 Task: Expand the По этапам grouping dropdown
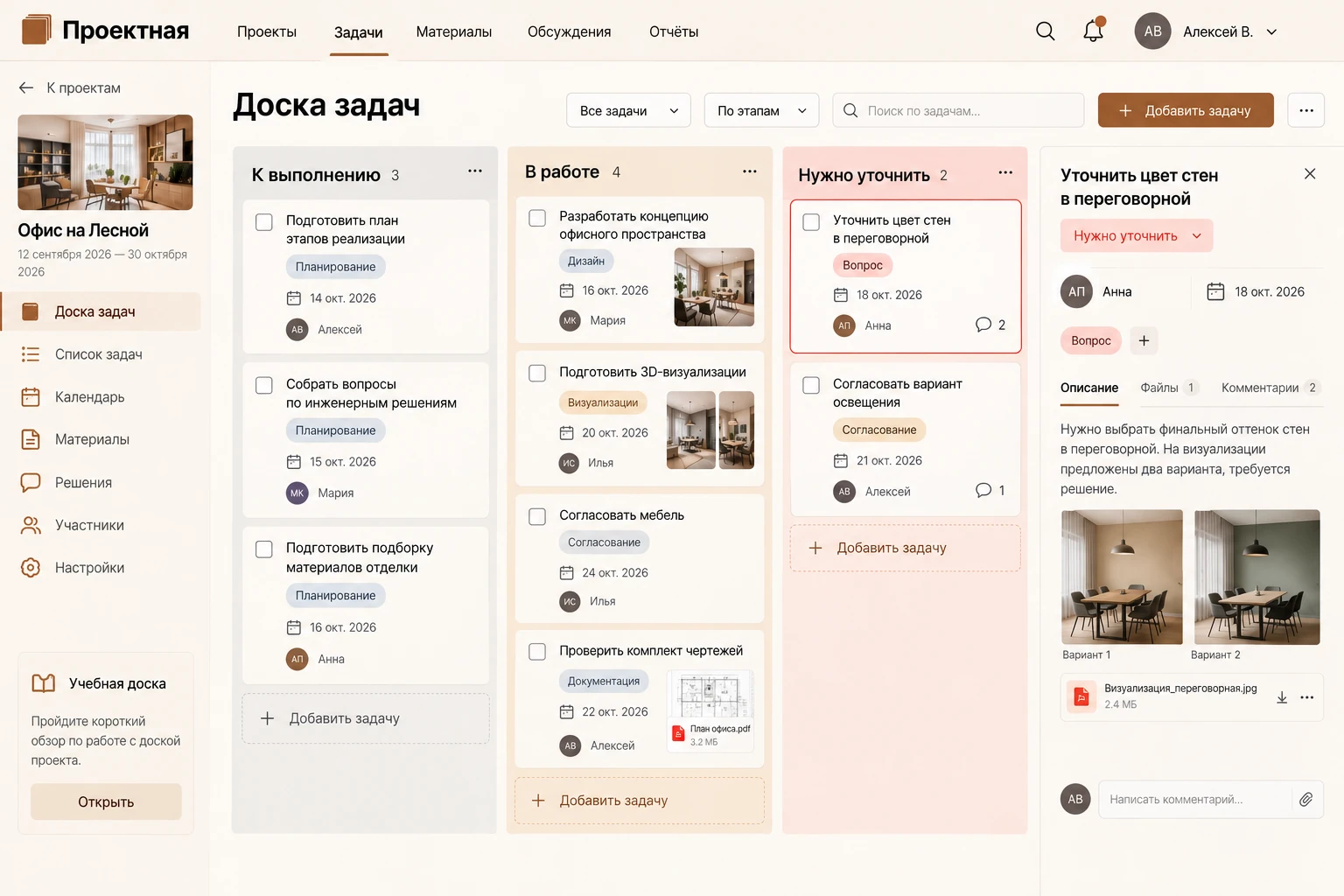(x=761, y=110)
